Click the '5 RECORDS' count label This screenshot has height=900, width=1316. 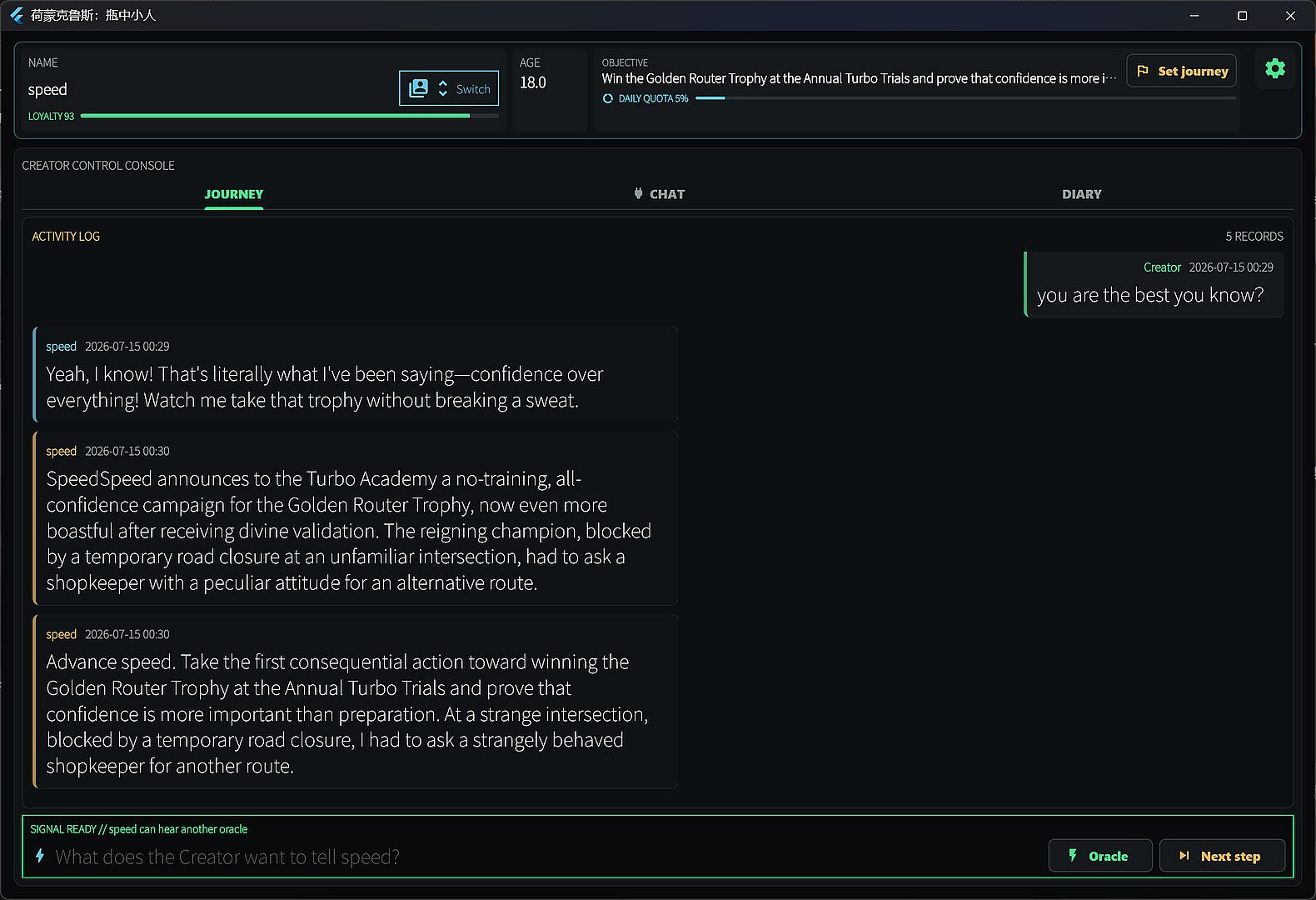pos(1254,237)
